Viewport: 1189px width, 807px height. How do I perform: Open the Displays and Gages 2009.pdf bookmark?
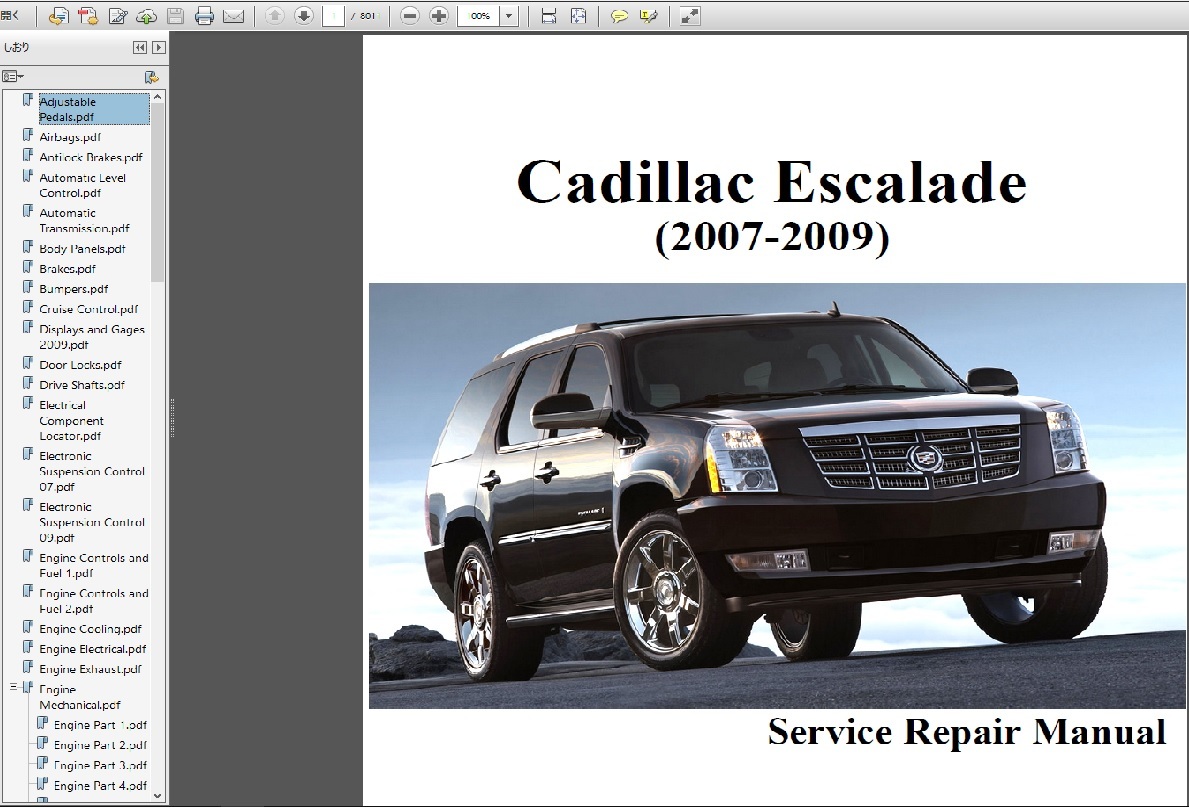point(92,337)
